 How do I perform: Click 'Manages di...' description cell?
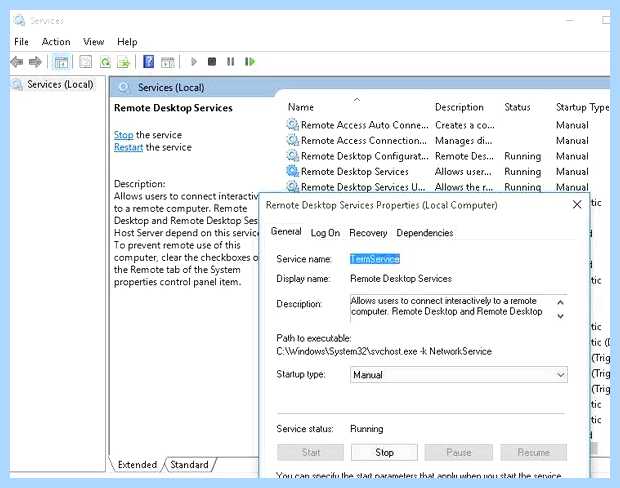[x=463, y=140]
